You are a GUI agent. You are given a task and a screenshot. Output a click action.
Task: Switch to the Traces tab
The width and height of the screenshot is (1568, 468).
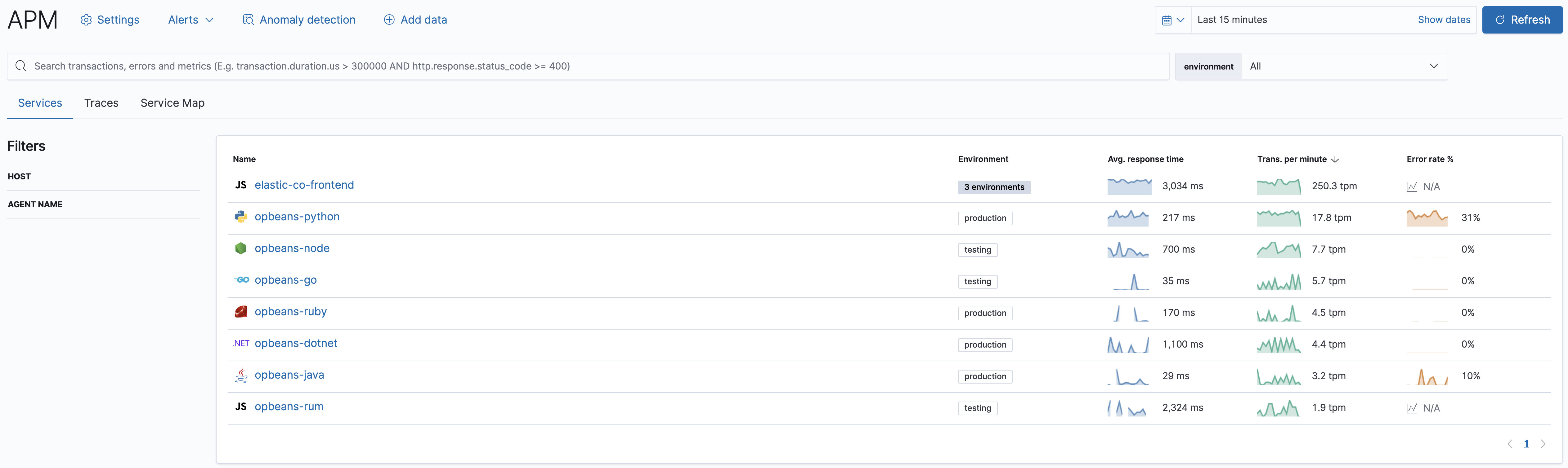(101, 102)
